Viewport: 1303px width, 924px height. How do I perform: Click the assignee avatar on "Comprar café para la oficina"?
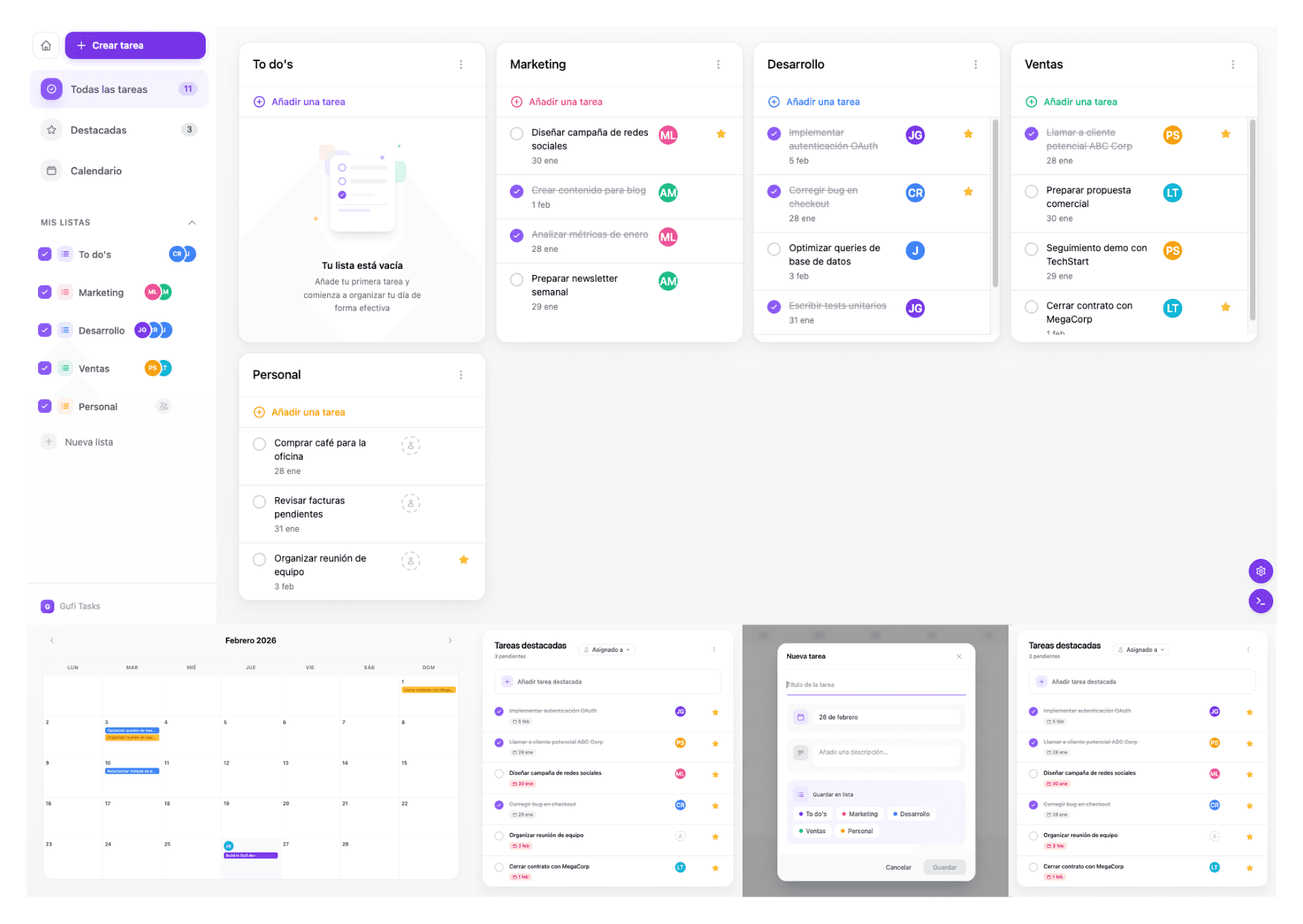[411, 445]
